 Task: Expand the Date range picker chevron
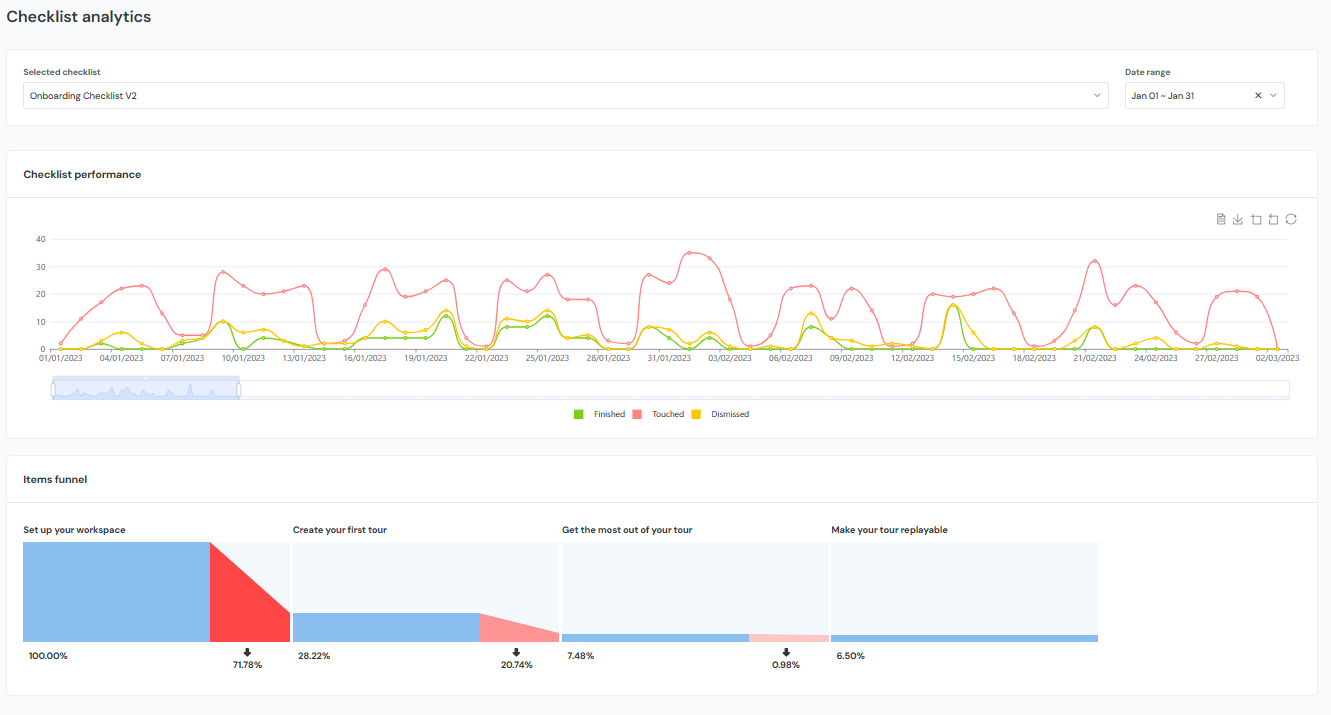click(x=1274, y=95)
